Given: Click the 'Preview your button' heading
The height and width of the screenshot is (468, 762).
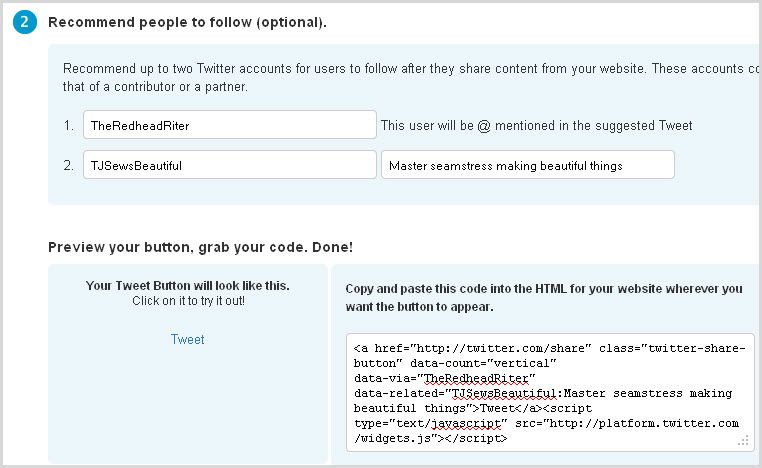Looking at the screenshot, I should pos(200,246).
